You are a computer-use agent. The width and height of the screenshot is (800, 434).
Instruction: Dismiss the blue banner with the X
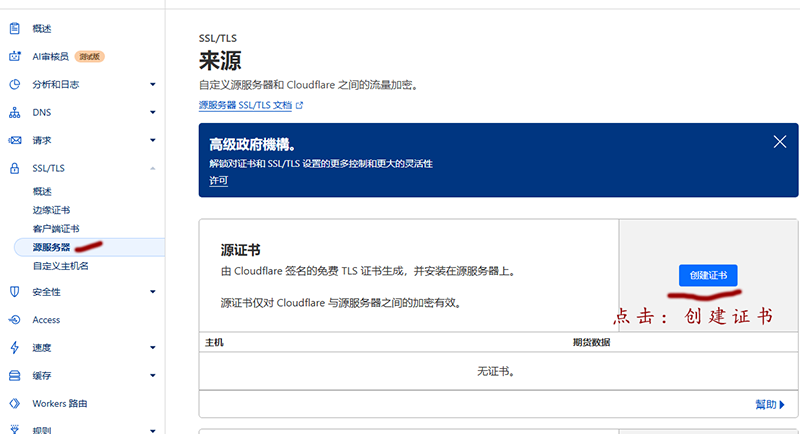coord(780,142)
